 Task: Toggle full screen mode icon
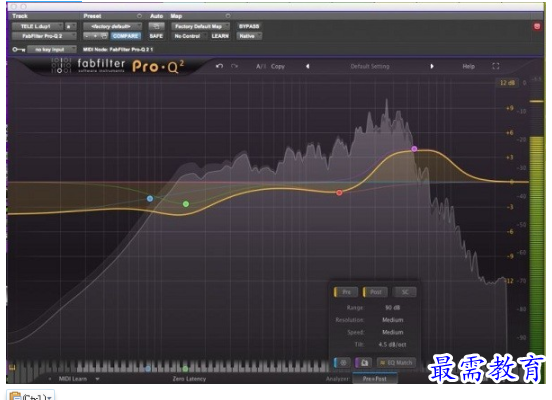(x=496, y=66)
